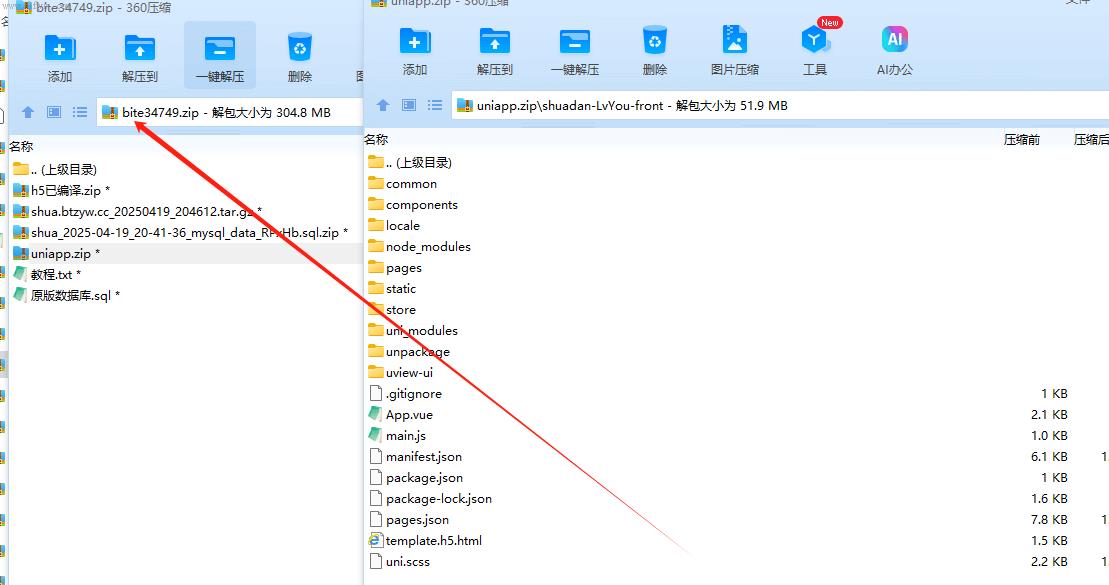Sort right list by 名称 column

[x=376, y=140]
